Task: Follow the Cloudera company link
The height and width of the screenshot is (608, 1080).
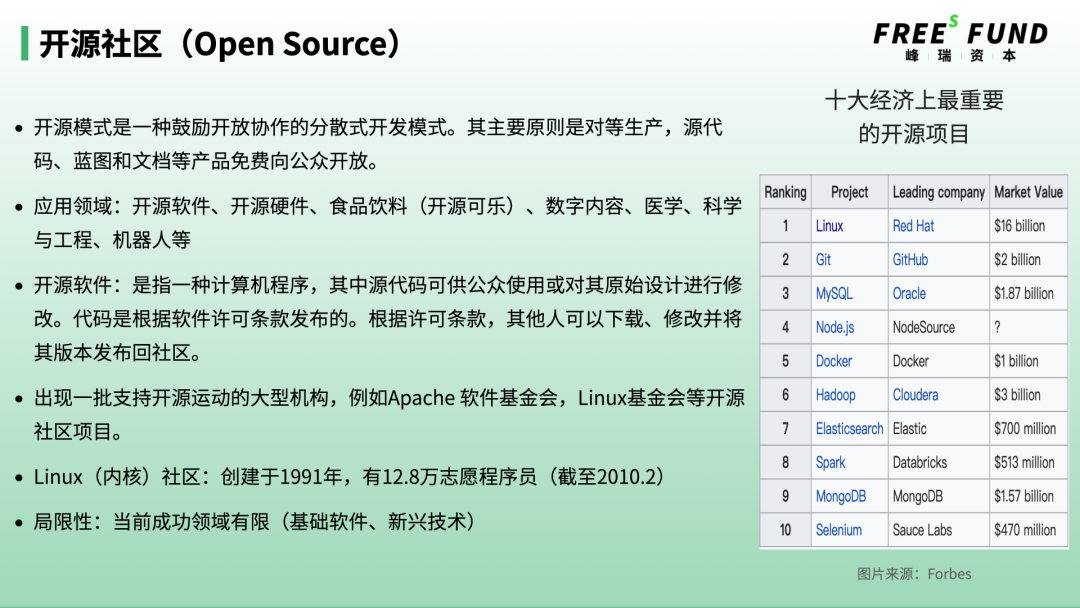Action: [915, 395]
